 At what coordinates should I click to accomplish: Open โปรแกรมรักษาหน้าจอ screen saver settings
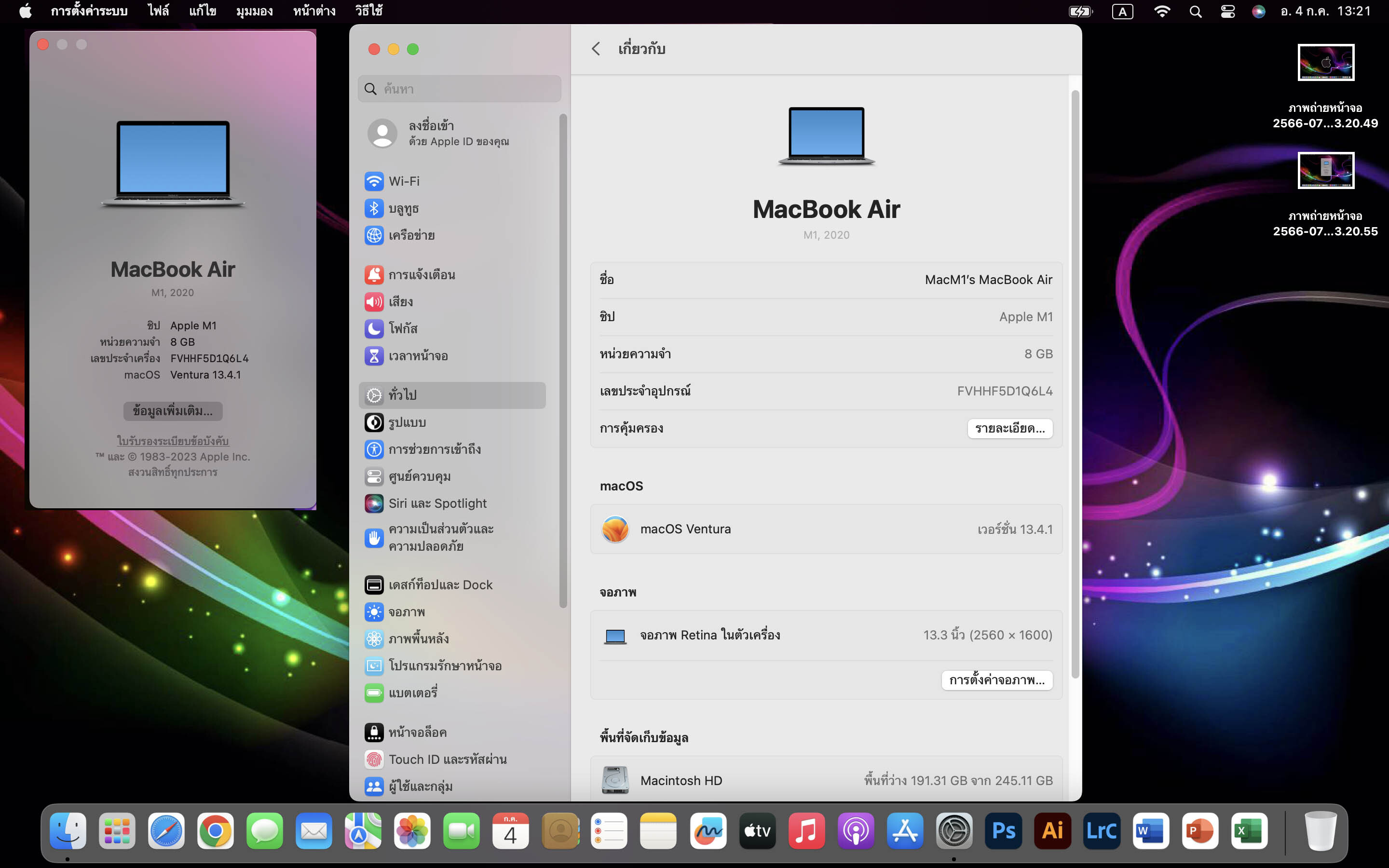(452, 666)
